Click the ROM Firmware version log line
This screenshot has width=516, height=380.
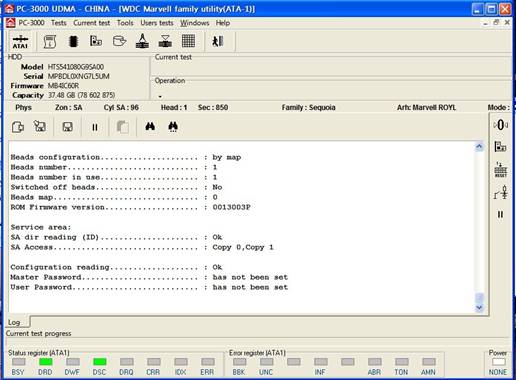(x=130, y=207)
